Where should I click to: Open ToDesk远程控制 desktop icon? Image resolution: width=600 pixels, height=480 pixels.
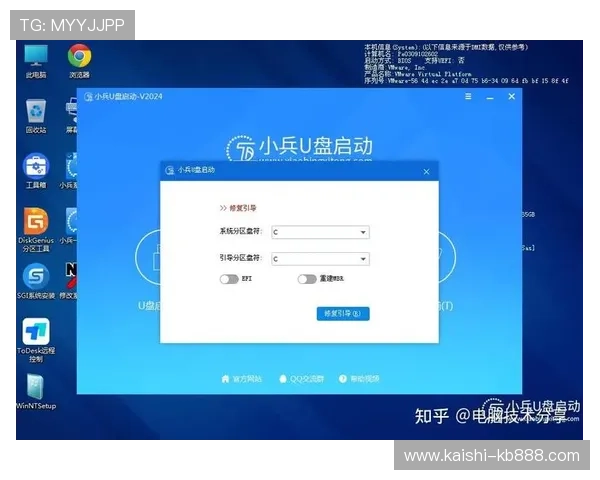tap(36, 340)
